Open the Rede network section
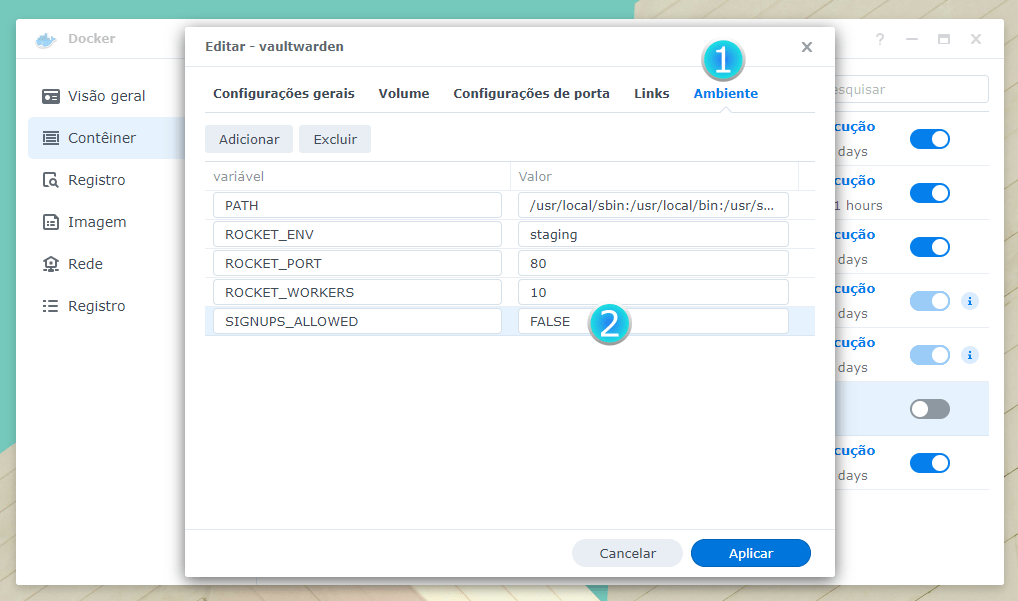This screenshot has height=601, width=1018. tap(85, 264)
